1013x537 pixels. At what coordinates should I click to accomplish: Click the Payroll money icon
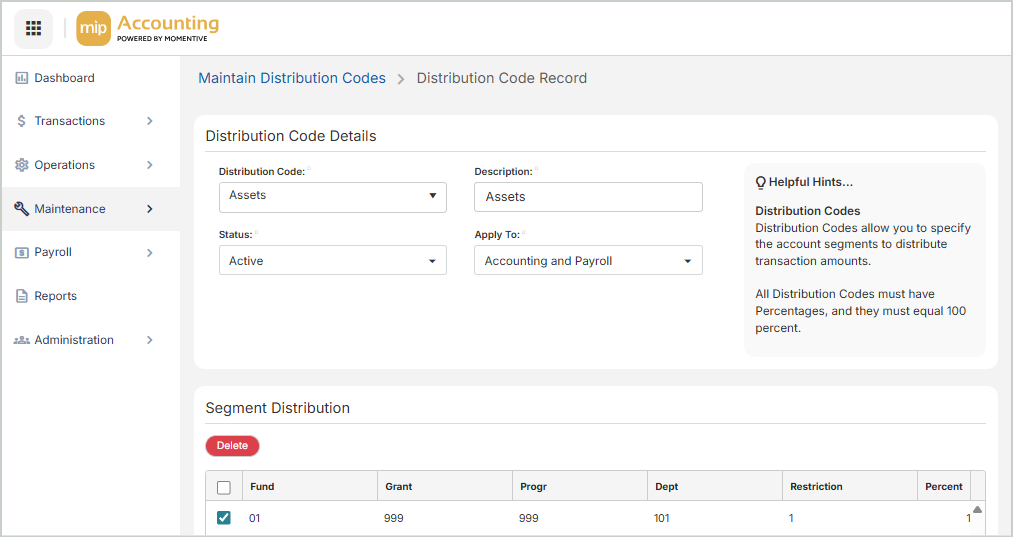tap(21, 253)
